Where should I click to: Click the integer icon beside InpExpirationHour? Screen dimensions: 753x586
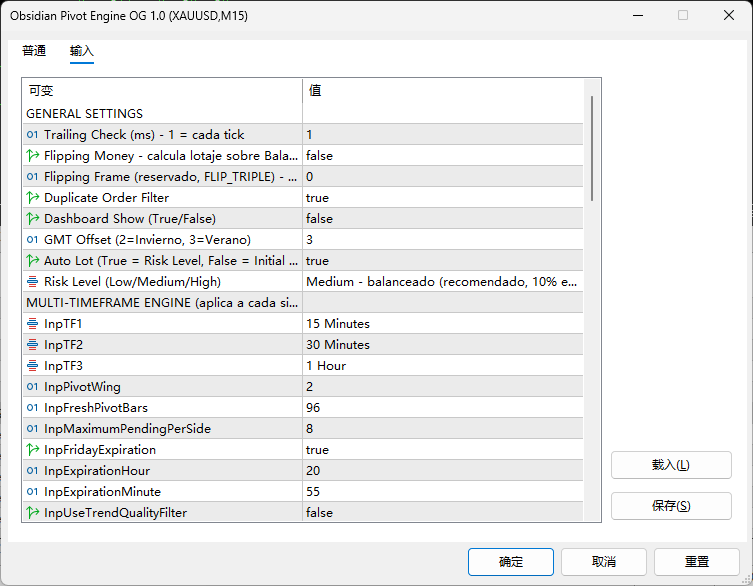[x=32, y=471]
